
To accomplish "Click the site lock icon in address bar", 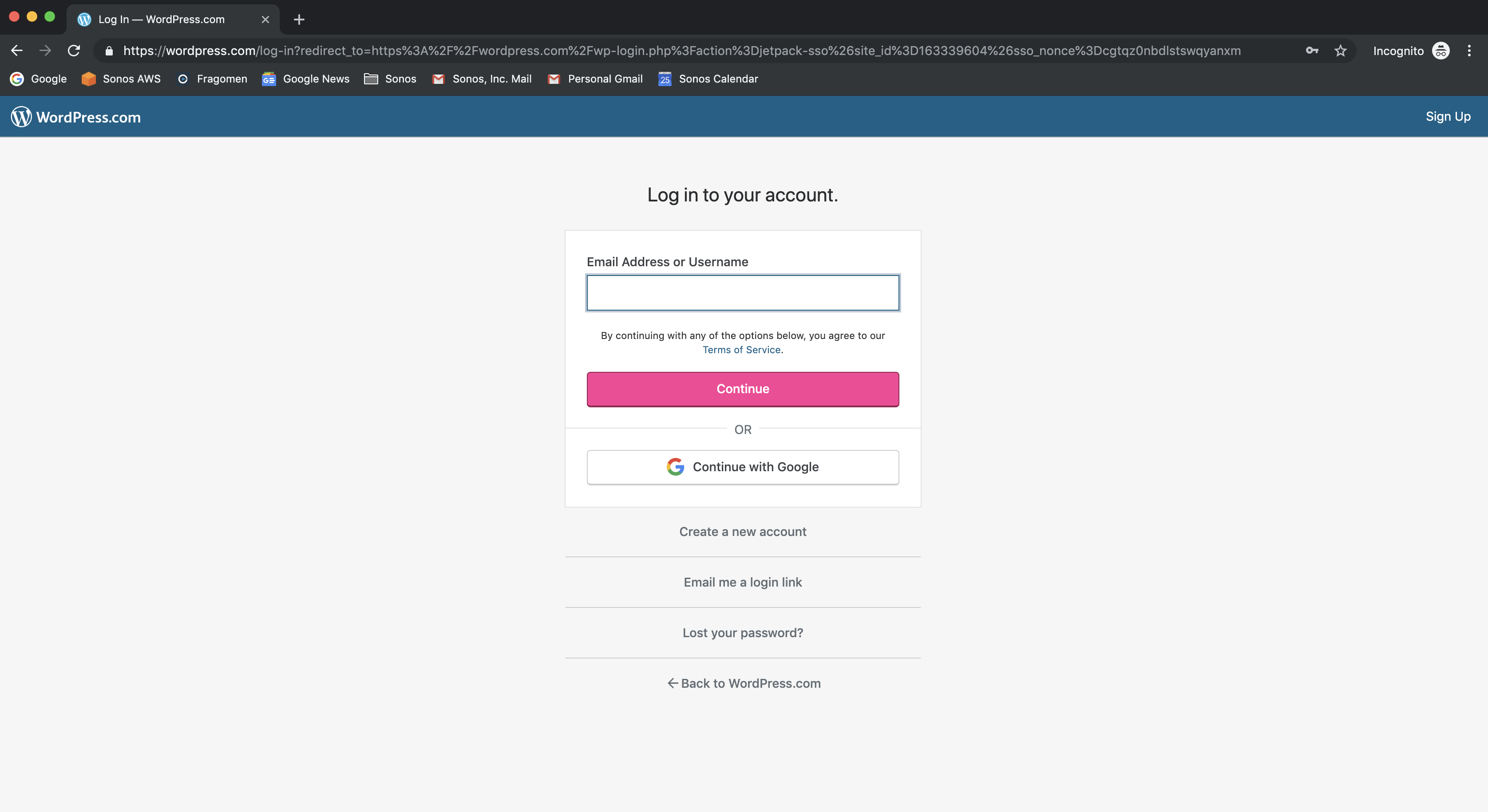I will 109,51.
